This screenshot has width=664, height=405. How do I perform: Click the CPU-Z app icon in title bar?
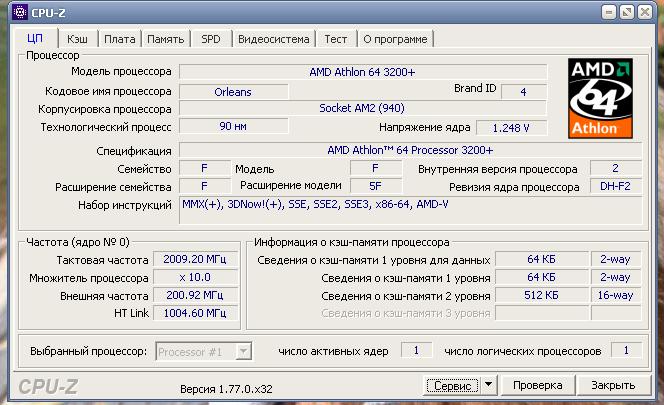(19, 12)
